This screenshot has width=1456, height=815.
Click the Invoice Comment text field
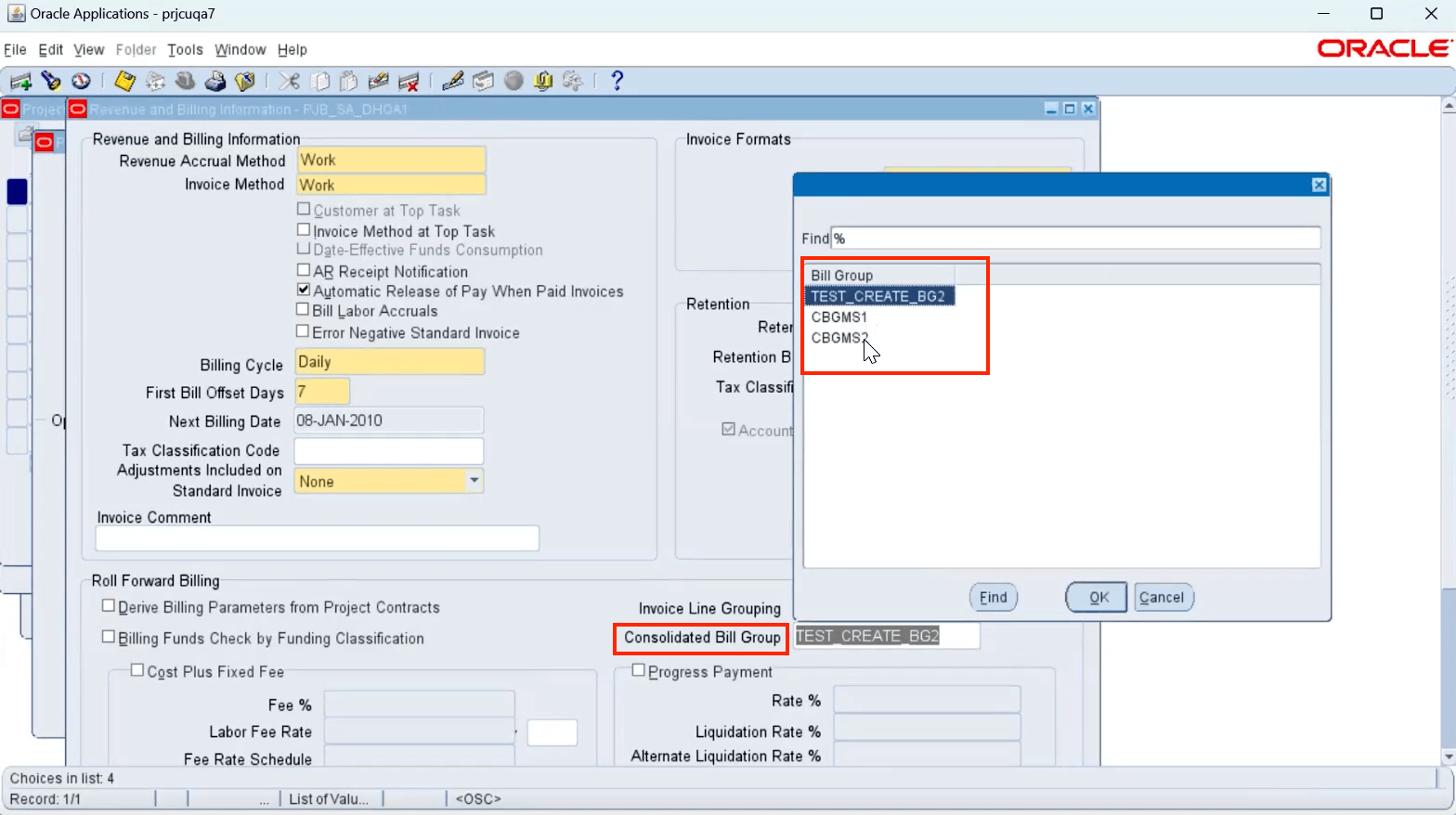(318, 538)
